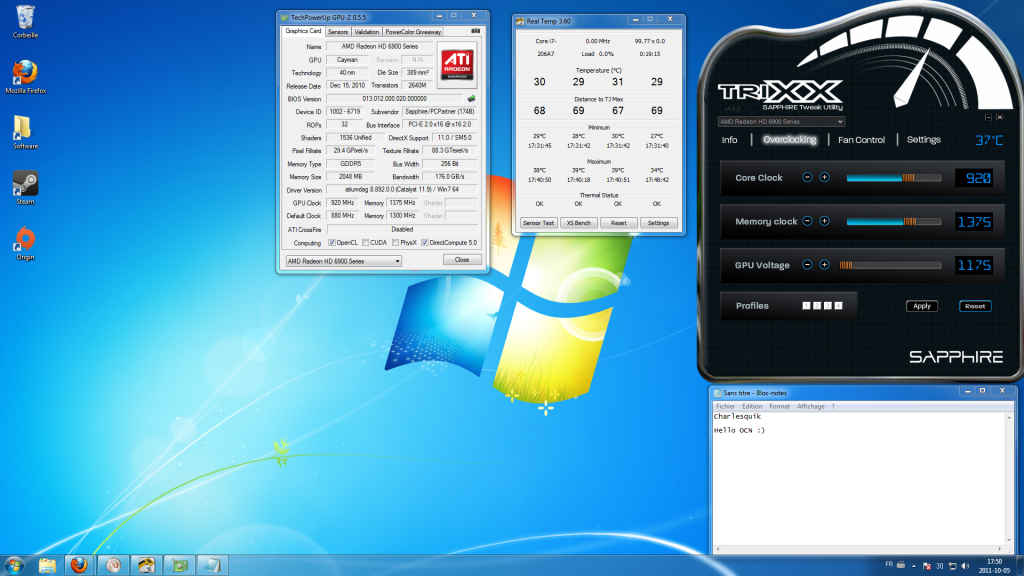Click the GPU Voltage slider track
This screenshot has width=1024, height=576.
tap(890, 265)
